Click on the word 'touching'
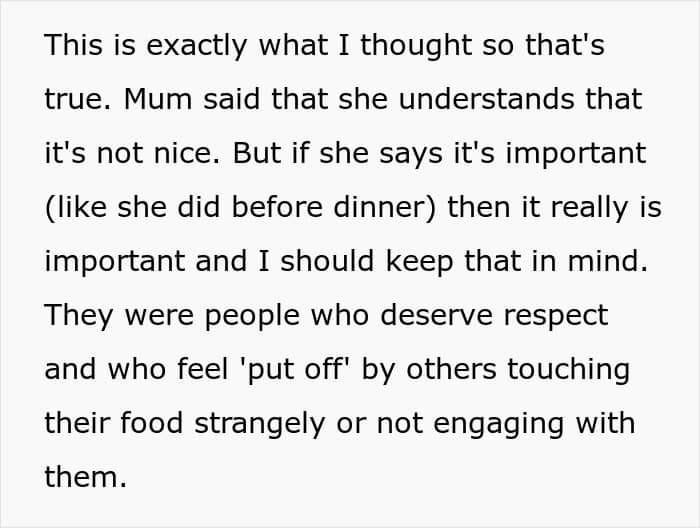 point(568,370)
